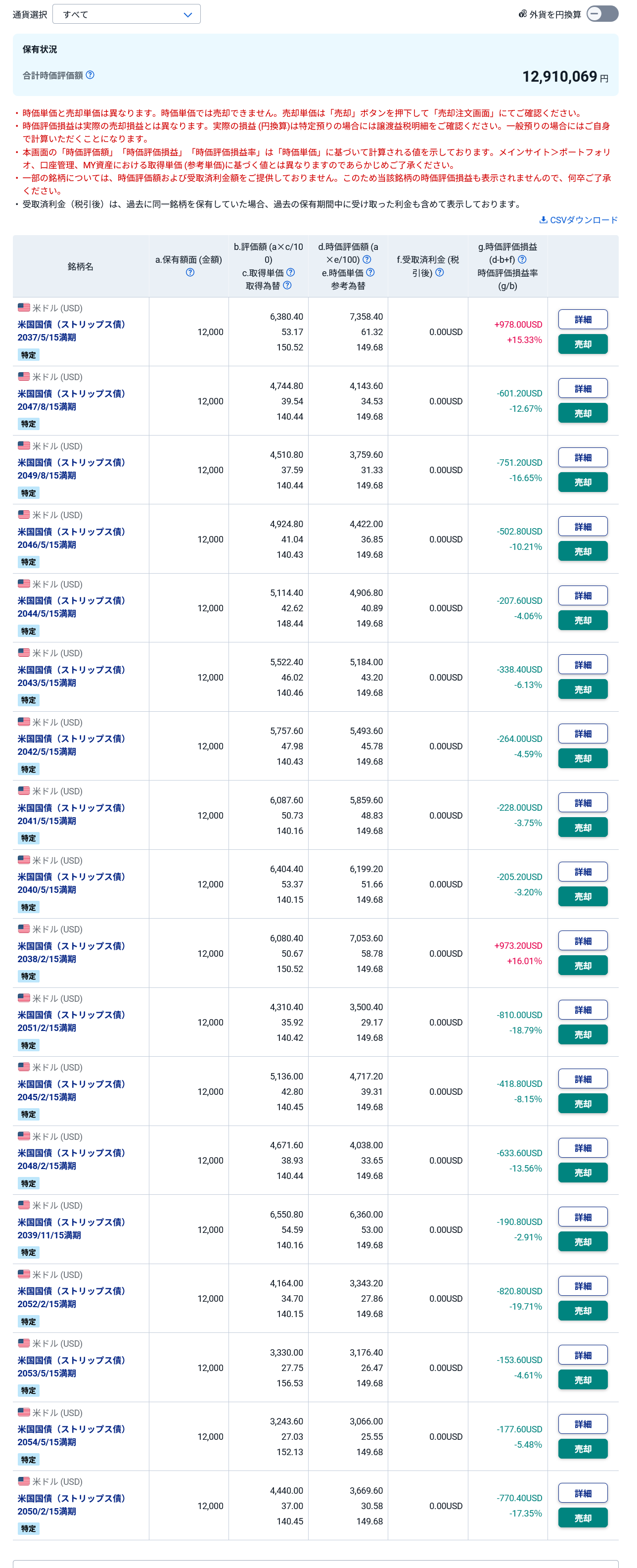637x1568 pixels.
Task: Toggle 外貨を円換算 switch
Action: pos(602,14)
